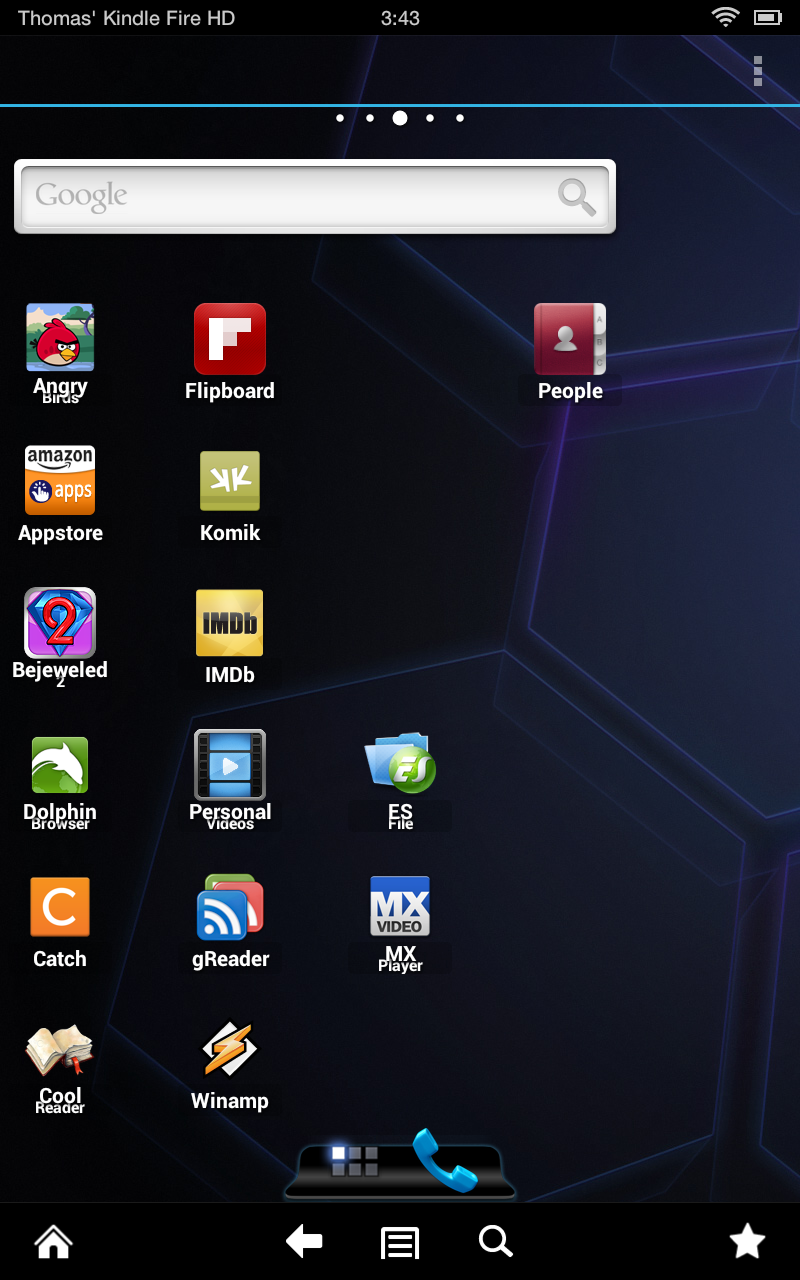Go to Kindle home screen

[x=54, y=1242]
